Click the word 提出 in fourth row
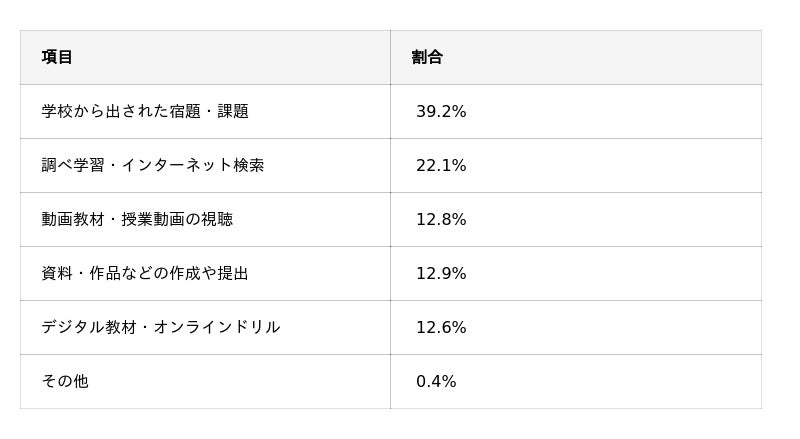The height and width of the screenshot is (439, 800). pyautogui.click(x=233, y=274)
